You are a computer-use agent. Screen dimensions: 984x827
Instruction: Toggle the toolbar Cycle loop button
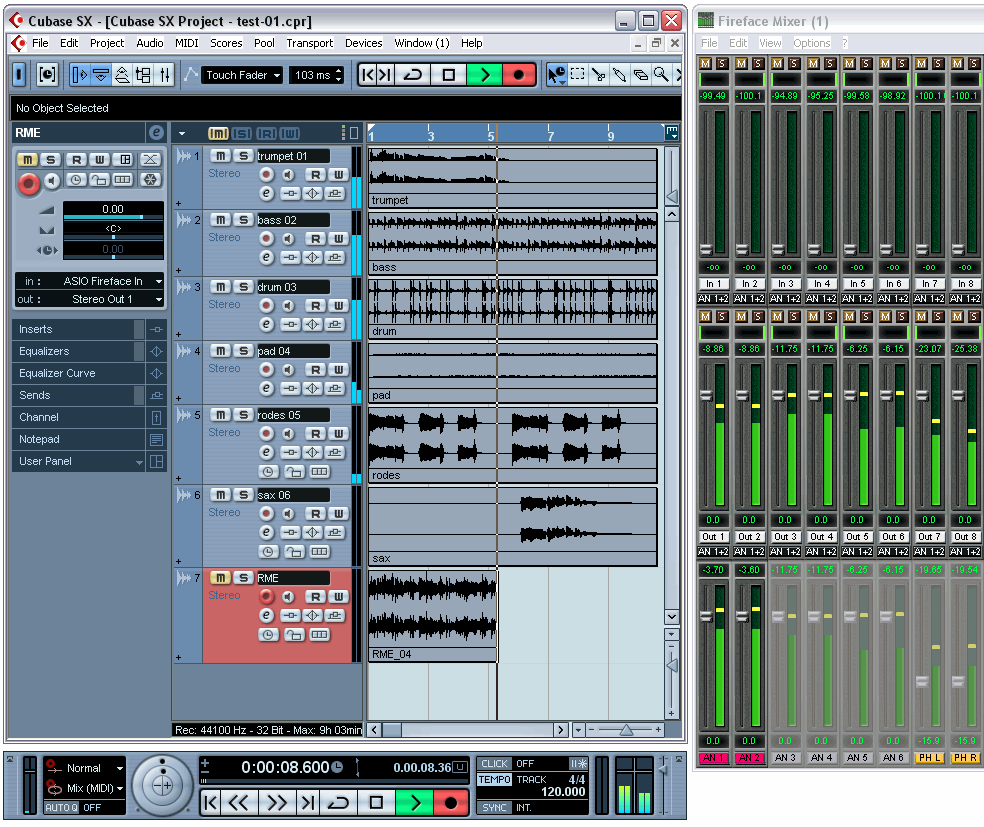(413, 75)
